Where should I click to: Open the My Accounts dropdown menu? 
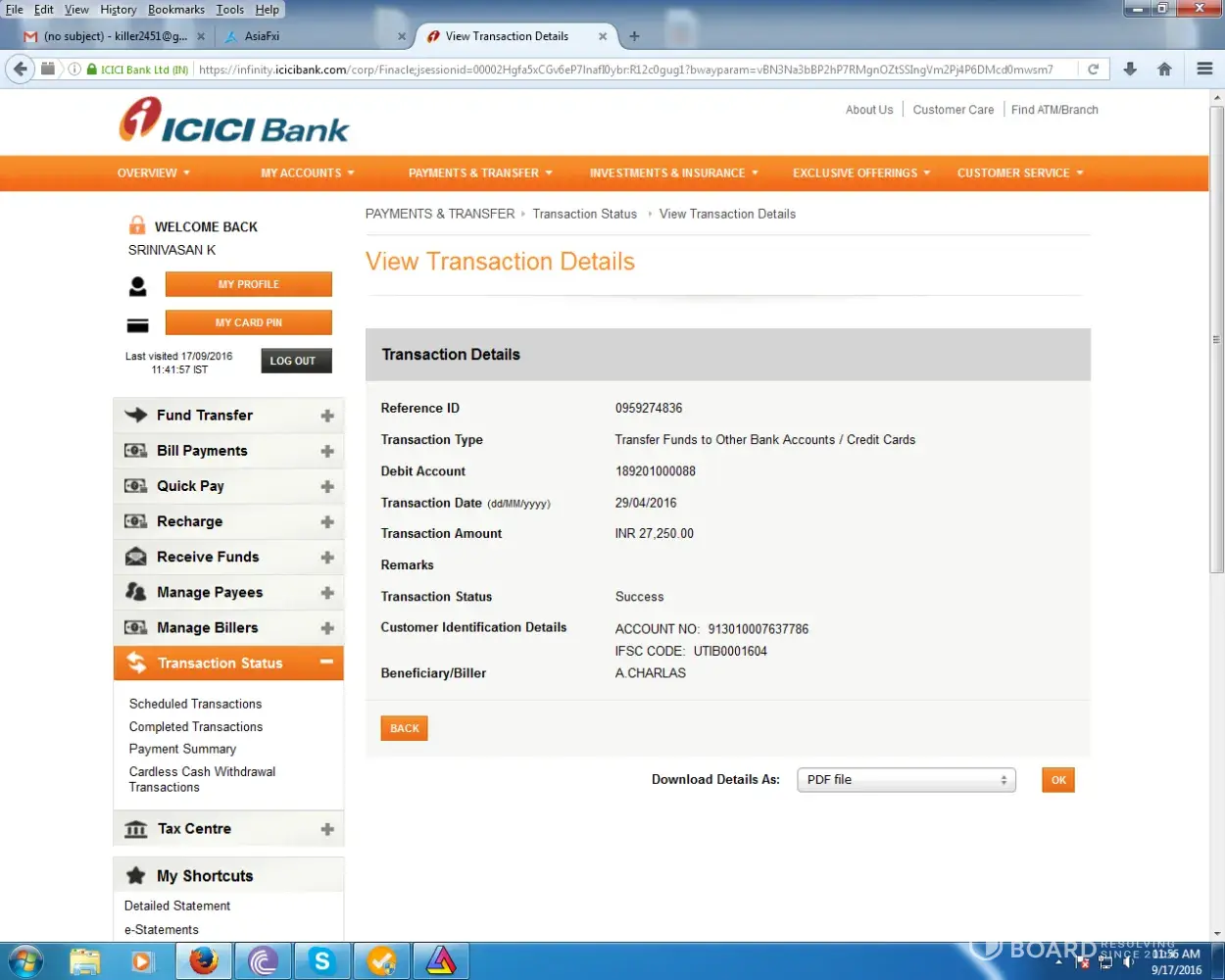307,172
